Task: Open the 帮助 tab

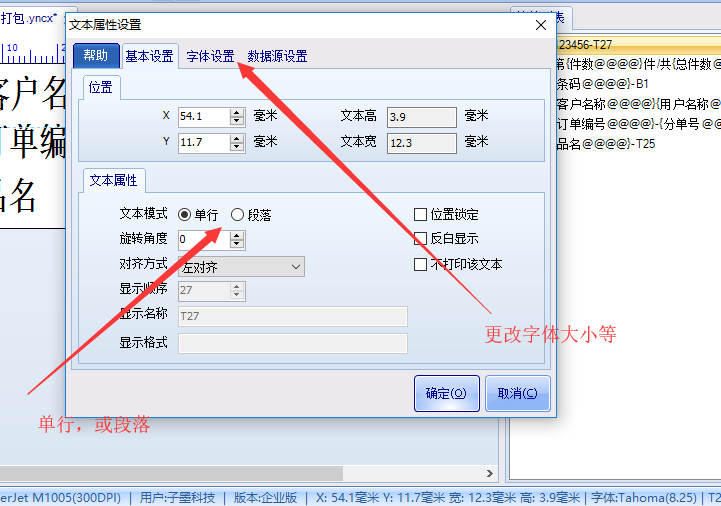Action: pyautogui.click(x=96, y=56)
